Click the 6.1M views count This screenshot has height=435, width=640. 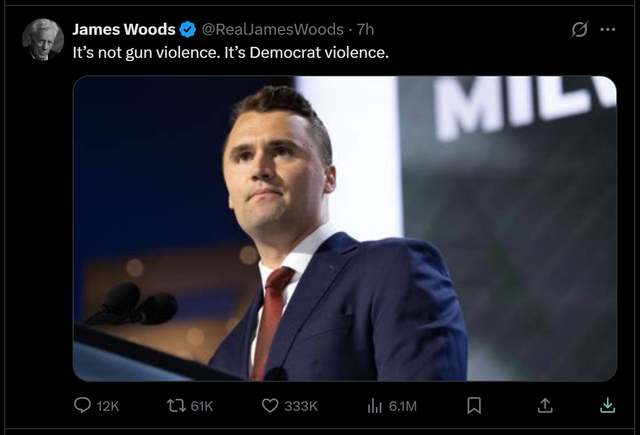403,406
